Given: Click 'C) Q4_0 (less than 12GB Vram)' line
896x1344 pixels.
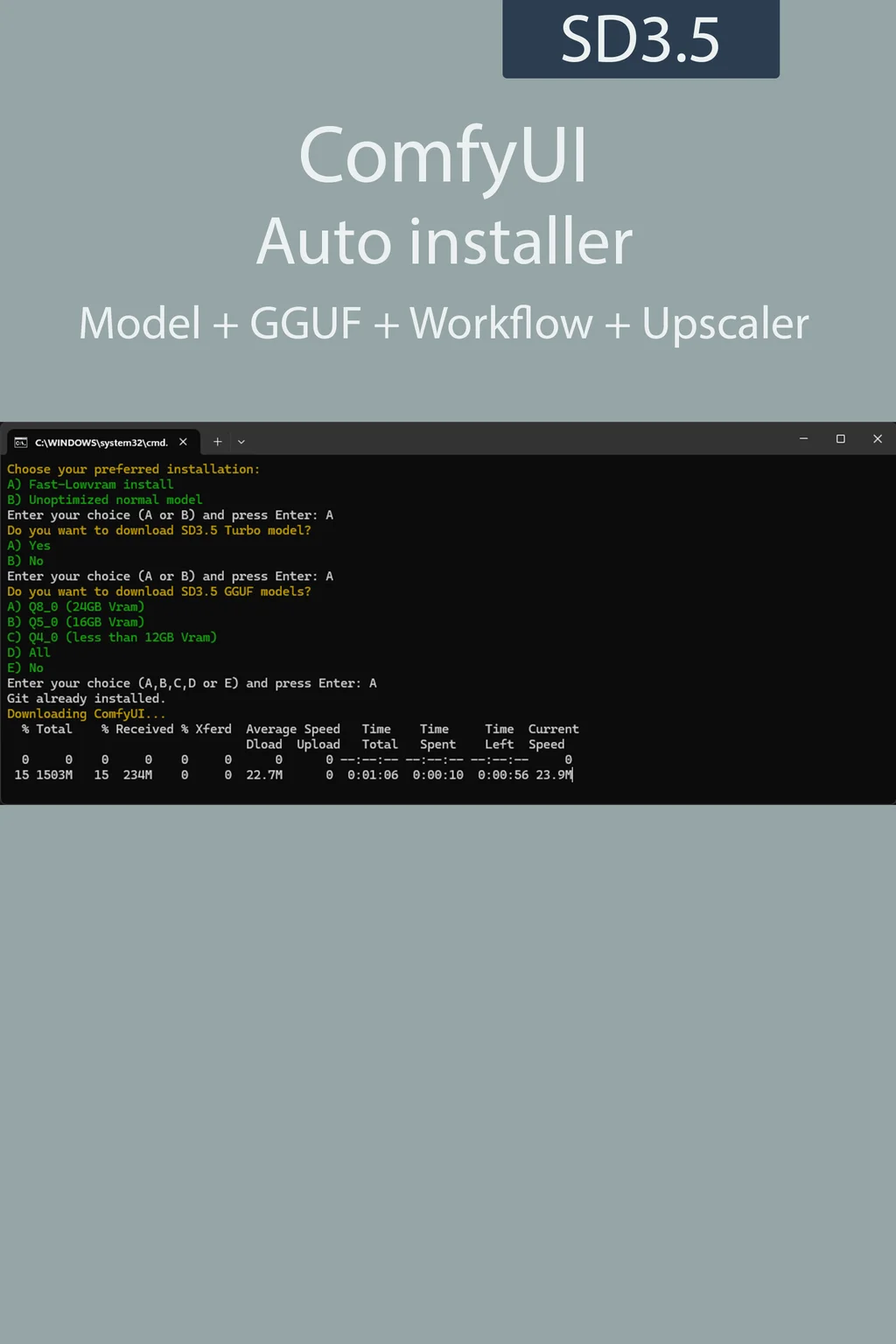Looking at the screenshot, I should click(x=112, y=638).
